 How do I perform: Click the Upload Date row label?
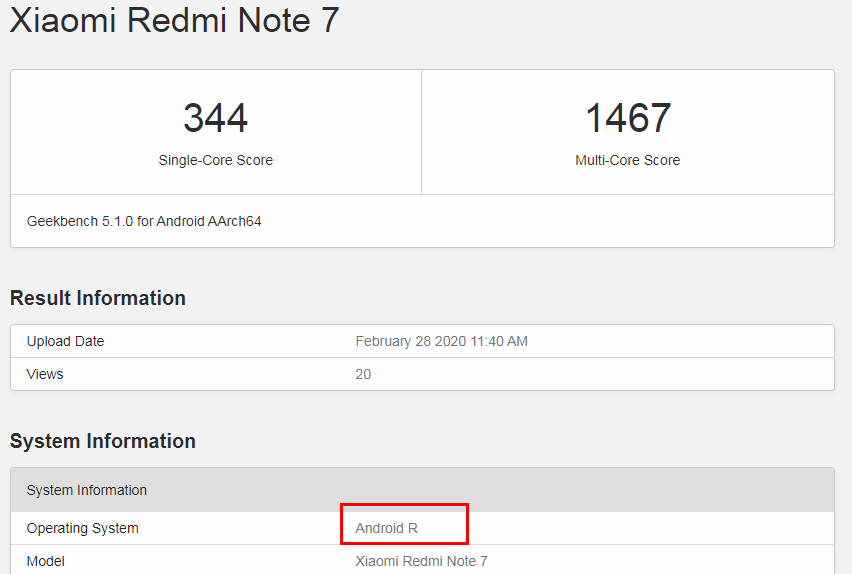65,341
